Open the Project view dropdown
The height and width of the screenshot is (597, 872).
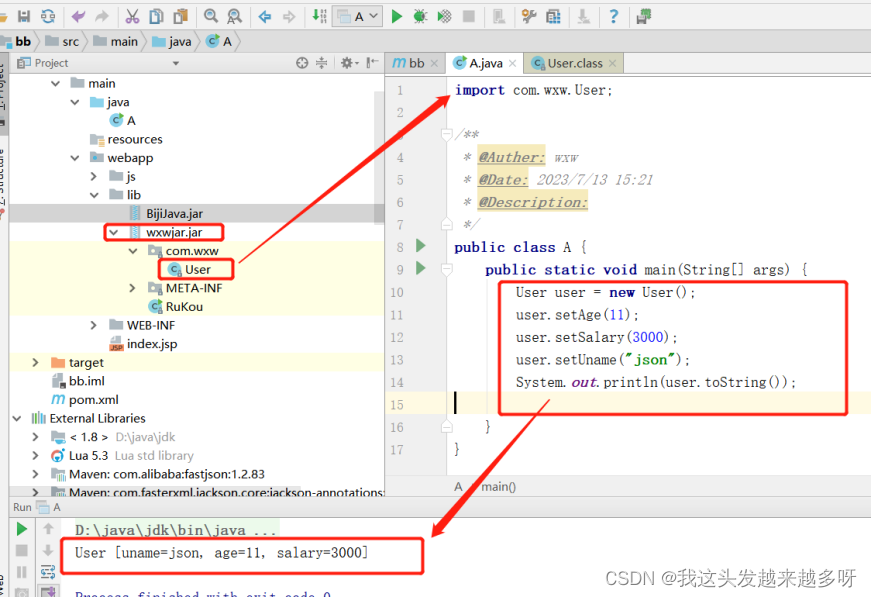[x=176, y=63]
